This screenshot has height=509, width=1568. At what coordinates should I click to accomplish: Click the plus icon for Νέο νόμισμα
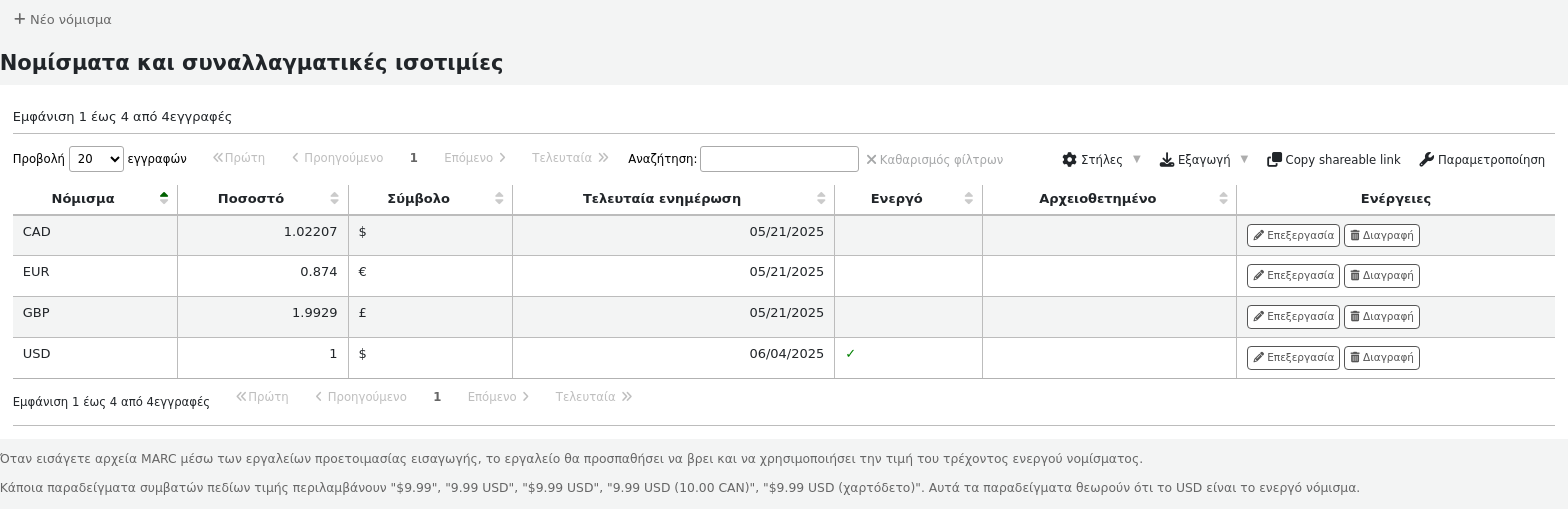pos(19,19)
